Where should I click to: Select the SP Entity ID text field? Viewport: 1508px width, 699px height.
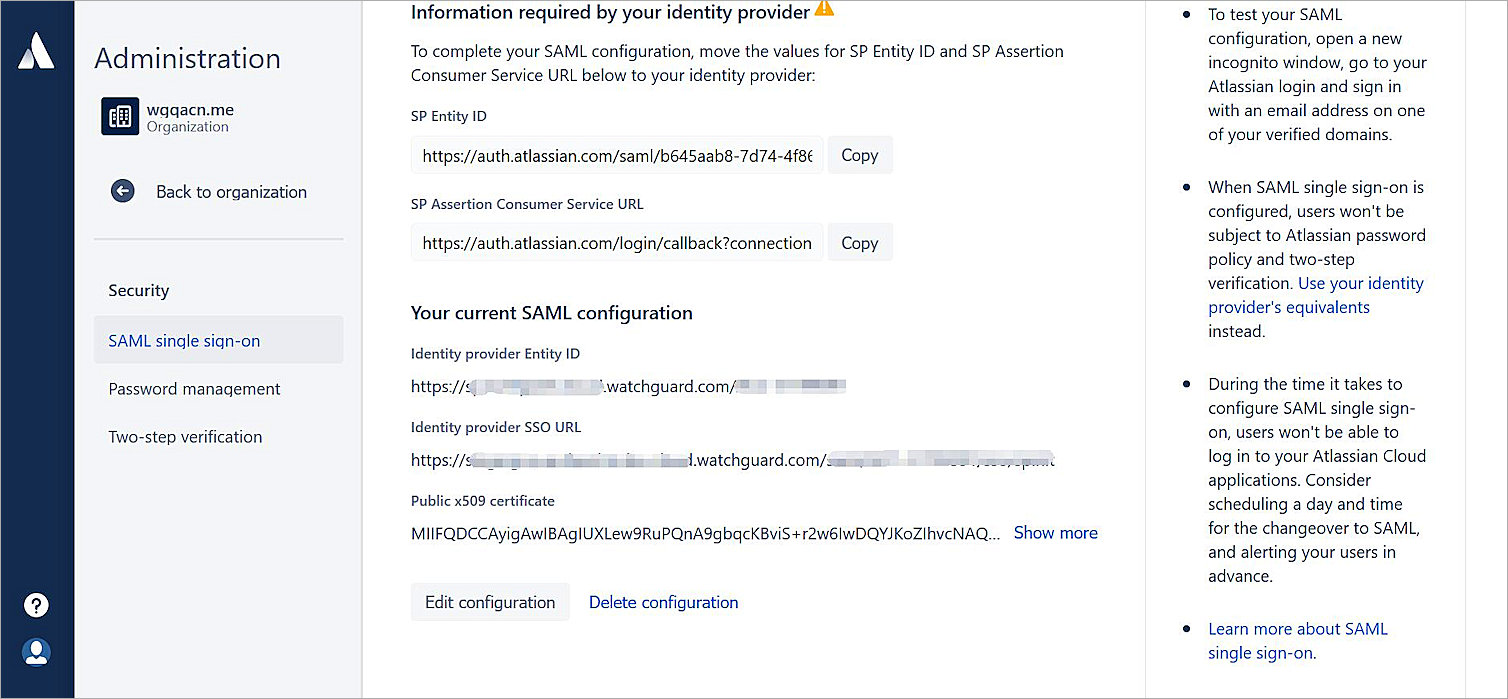616,155
